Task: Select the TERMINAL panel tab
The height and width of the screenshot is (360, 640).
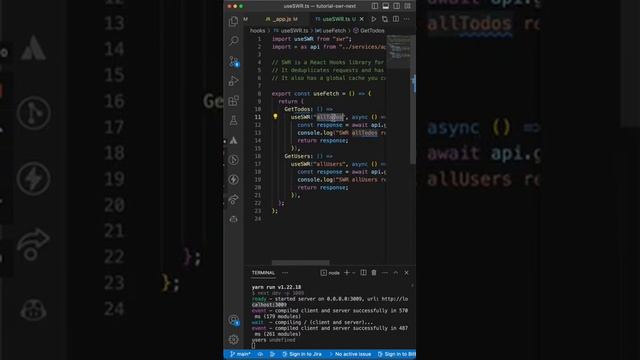Action: [263, 273]
